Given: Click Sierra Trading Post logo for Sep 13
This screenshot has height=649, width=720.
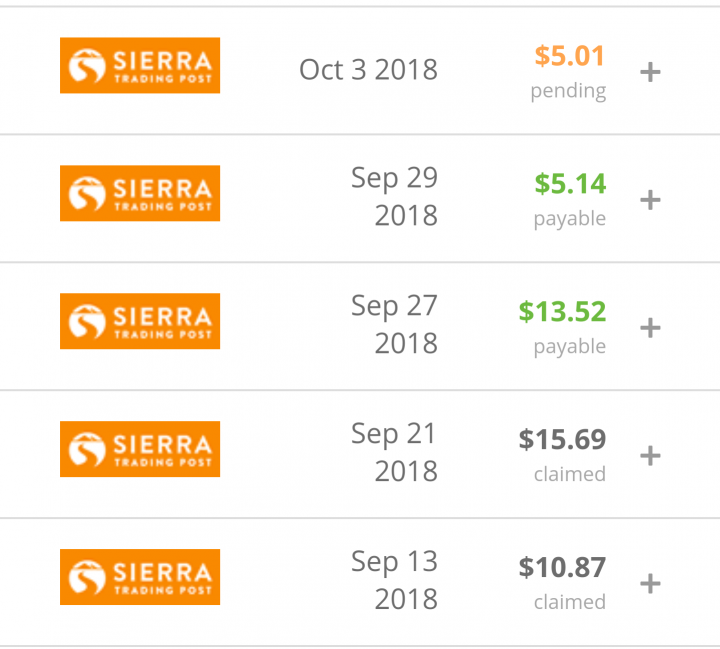Looking at the screenshot, I should point(140,577).
